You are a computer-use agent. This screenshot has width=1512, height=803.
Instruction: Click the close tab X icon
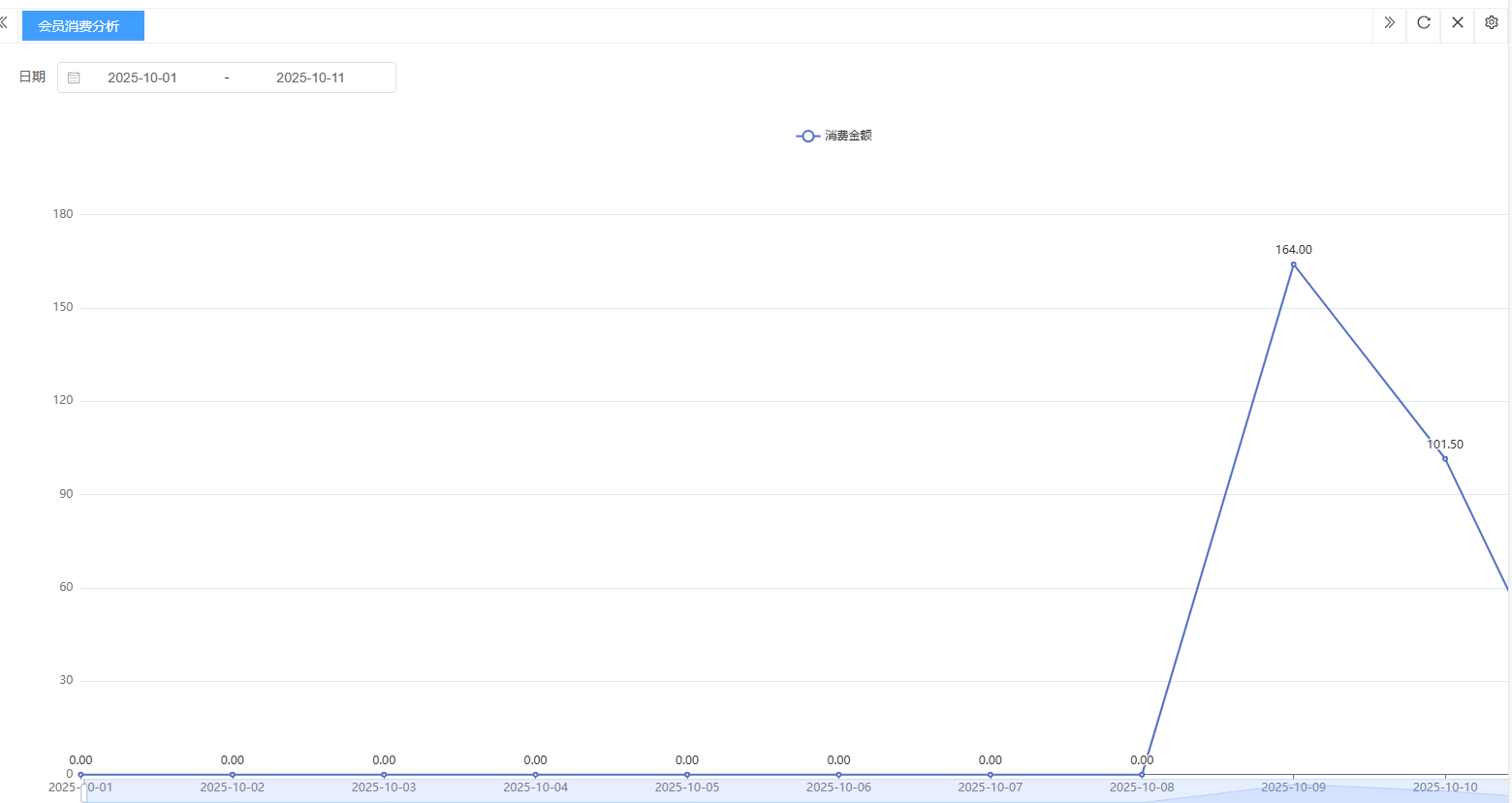(x=1457, y=23)
